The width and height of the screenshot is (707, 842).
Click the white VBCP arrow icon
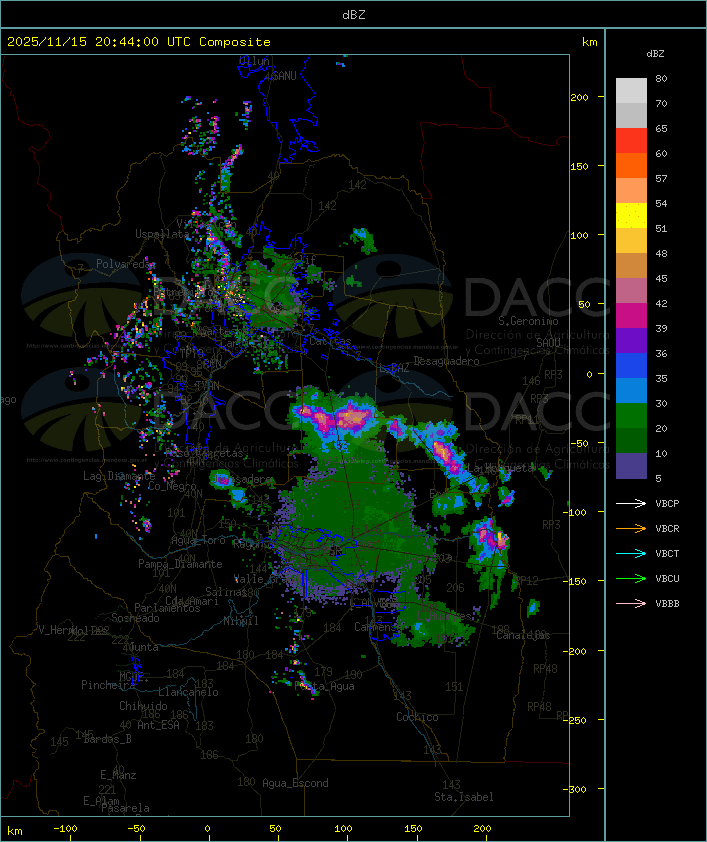[631, 503]
